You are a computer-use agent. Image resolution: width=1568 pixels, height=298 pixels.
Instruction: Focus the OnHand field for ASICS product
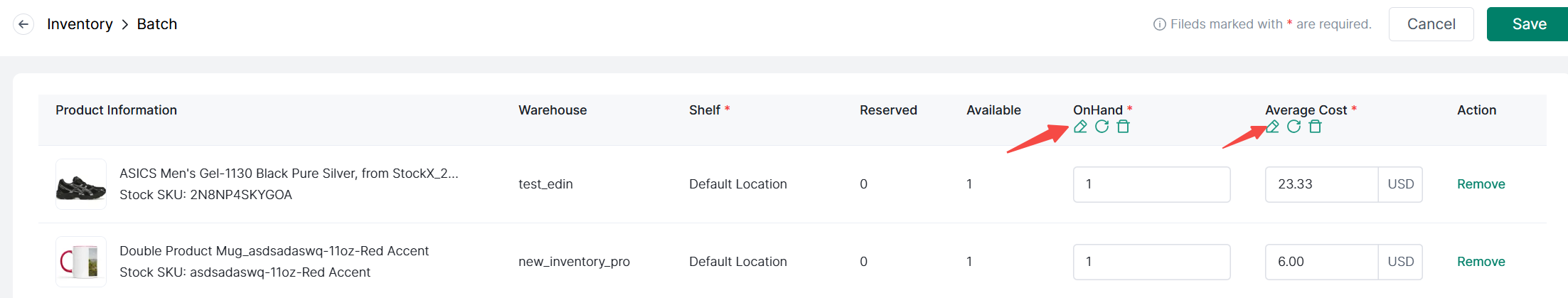(1151, 184)
